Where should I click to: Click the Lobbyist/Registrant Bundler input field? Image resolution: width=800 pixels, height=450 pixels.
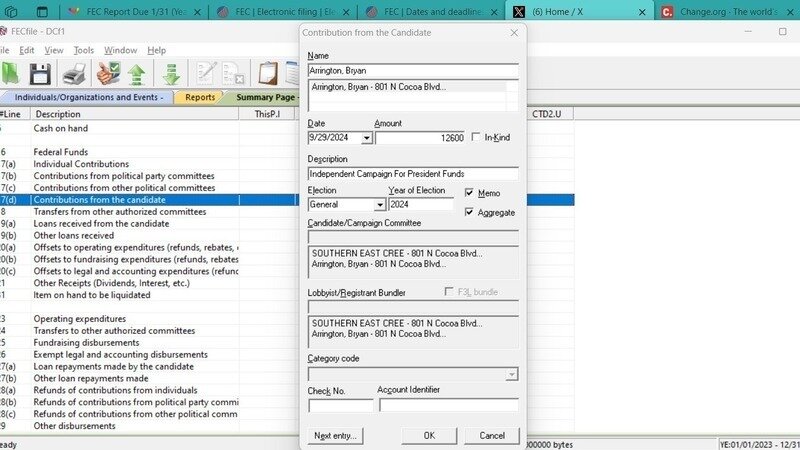[413, 307]
